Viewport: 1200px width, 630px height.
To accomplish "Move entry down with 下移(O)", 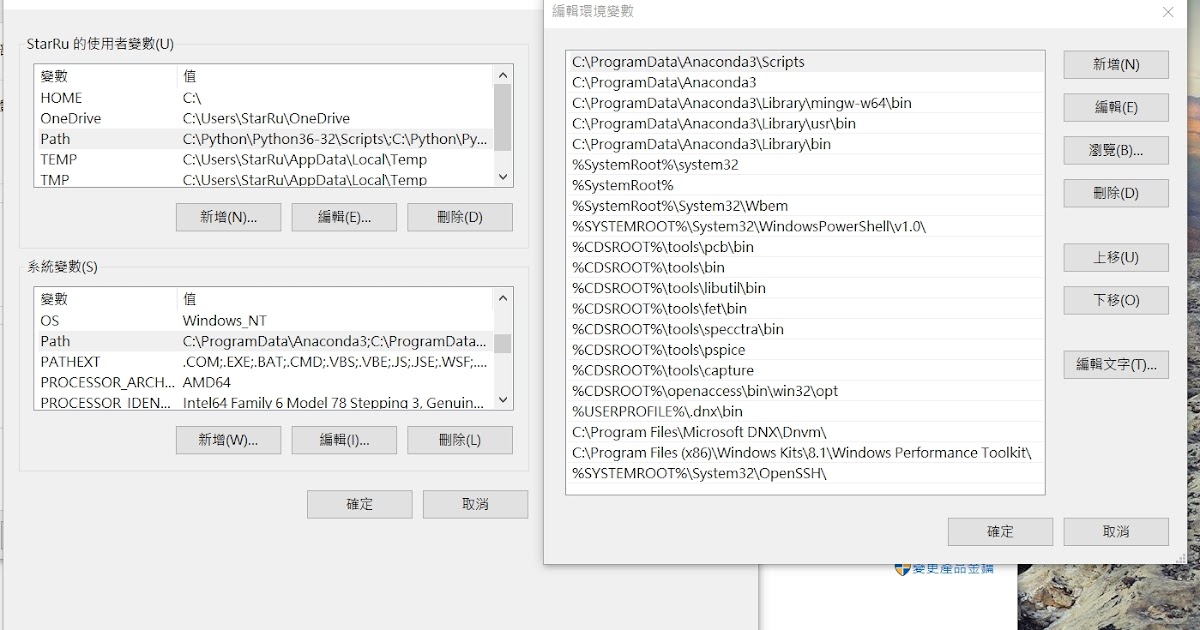I will (1116, 300).
